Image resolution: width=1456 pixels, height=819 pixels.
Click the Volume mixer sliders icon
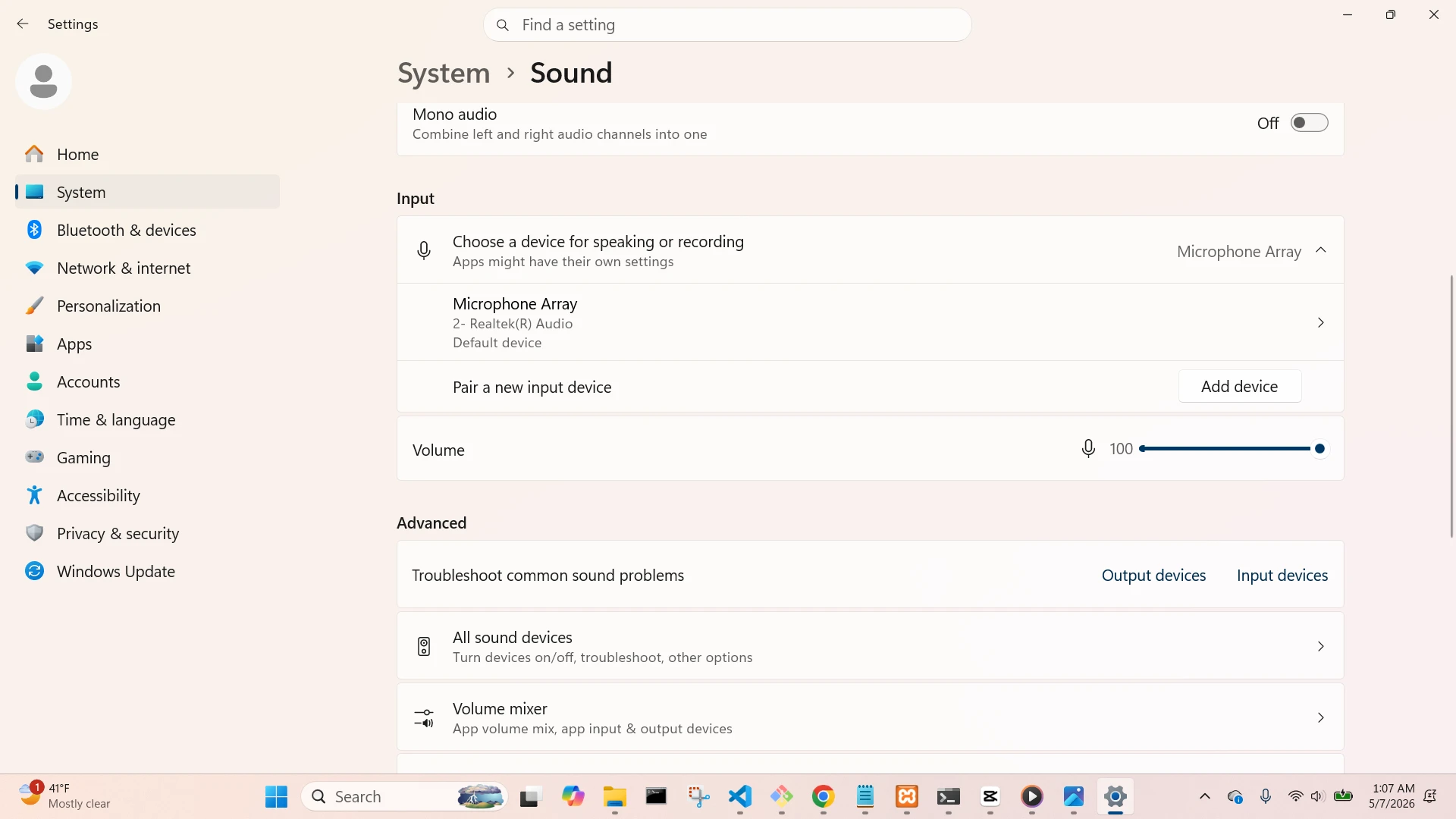tap(424, 717)
